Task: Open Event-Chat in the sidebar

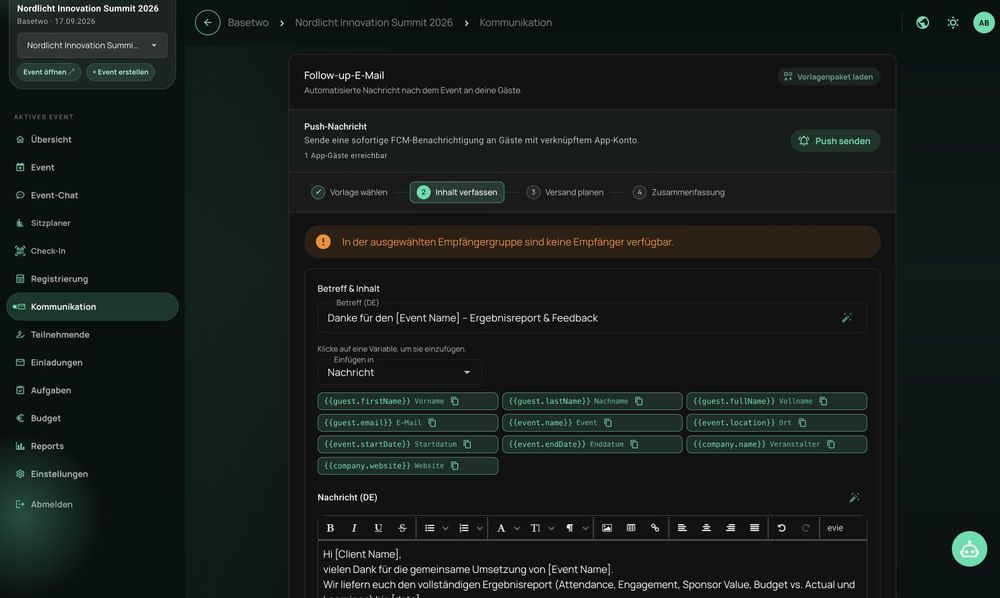Action: pyautogui.click(x=92, y=195)
